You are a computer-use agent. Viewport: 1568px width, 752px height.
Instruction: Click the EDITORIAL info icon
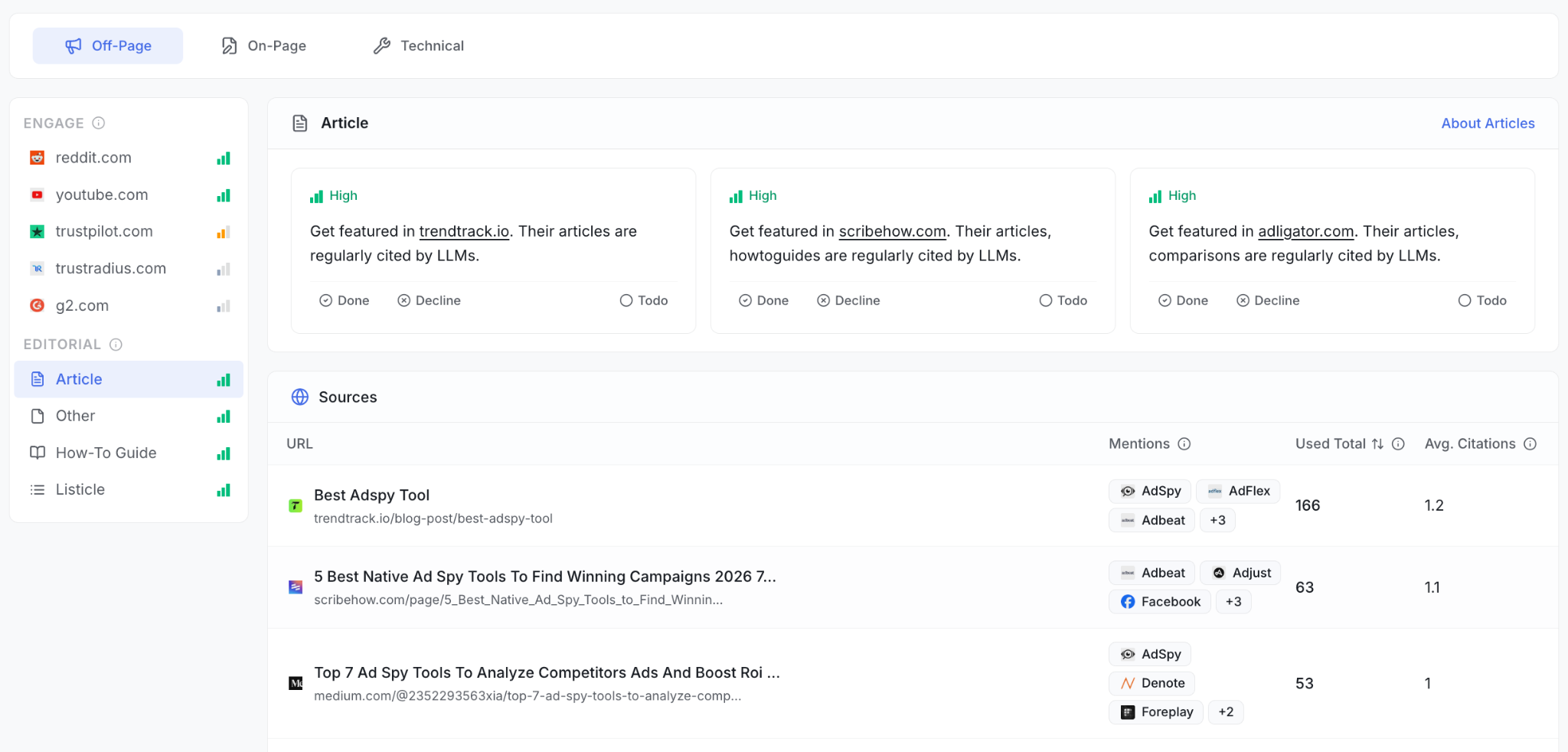coord(116,345)
